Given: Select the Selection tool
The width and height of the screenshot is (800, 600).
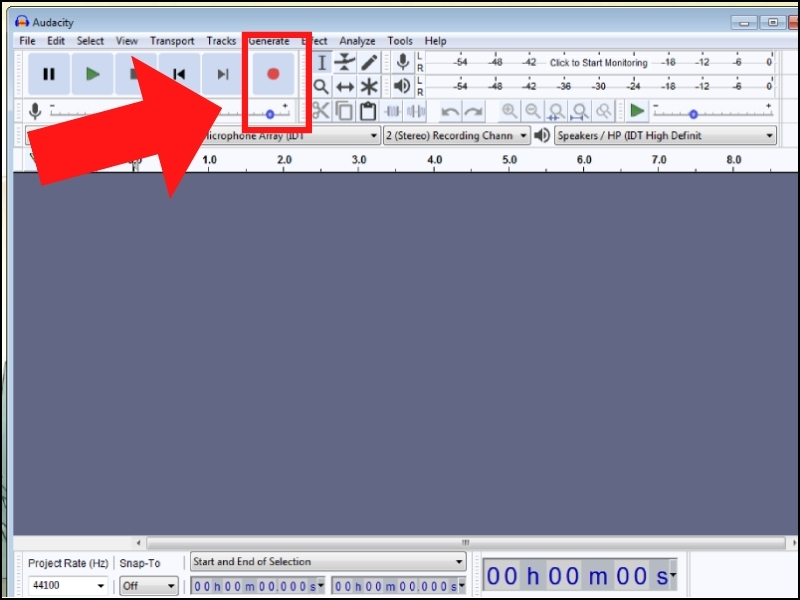Looking at the screenshot, I should (x=322, y=62).
